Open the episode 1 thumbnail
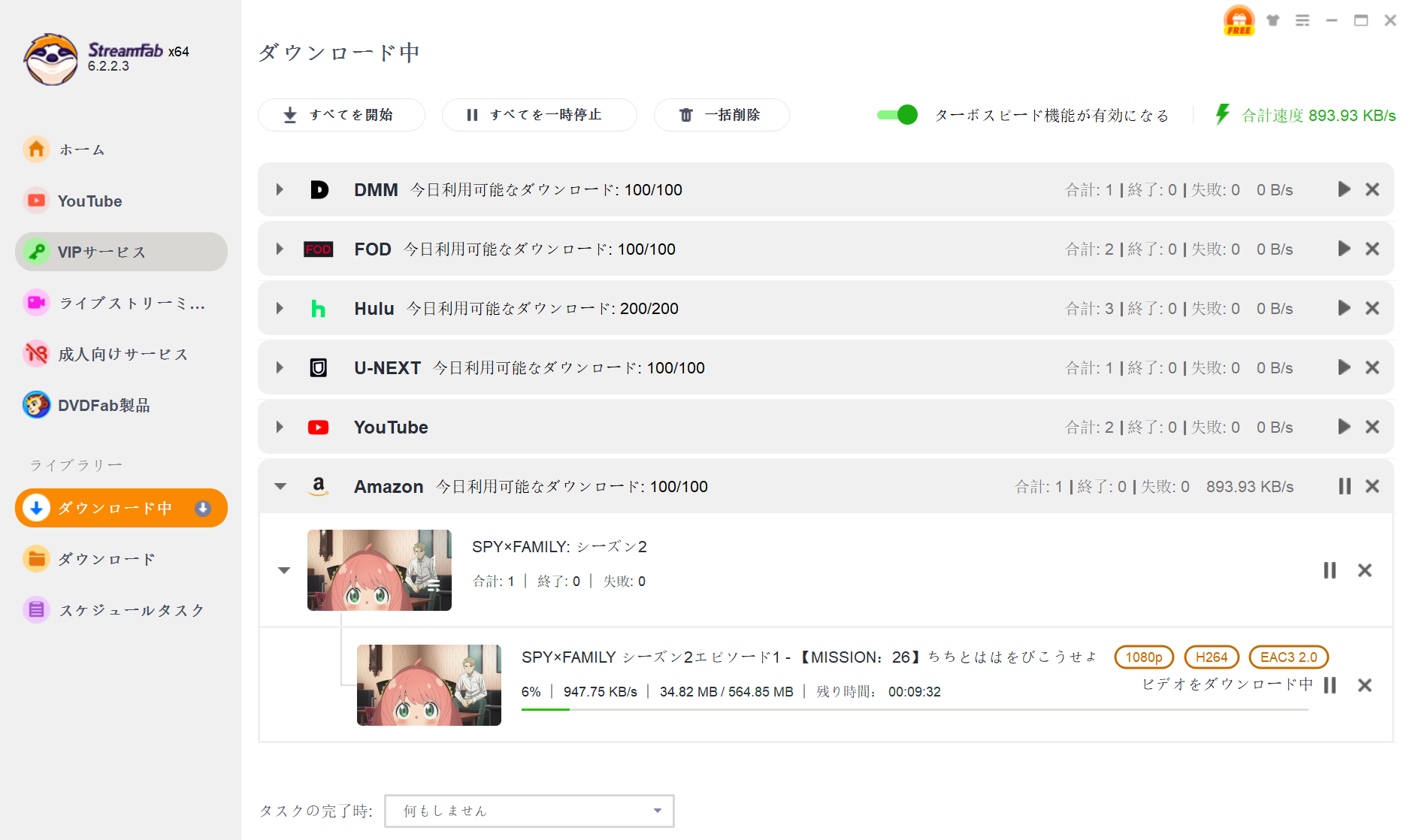This screenshot has height=840, width=1413. click(x=429, y=685)
